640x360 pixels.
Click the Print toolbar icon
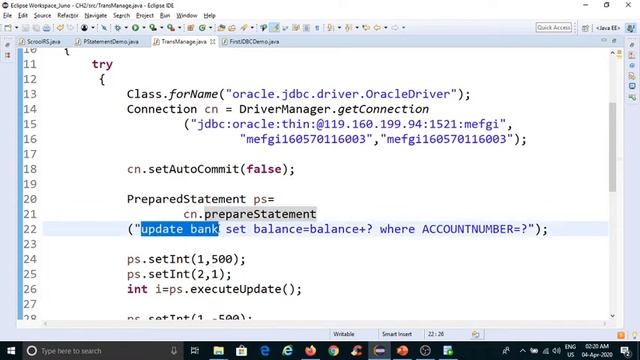(x=47, y=28)
